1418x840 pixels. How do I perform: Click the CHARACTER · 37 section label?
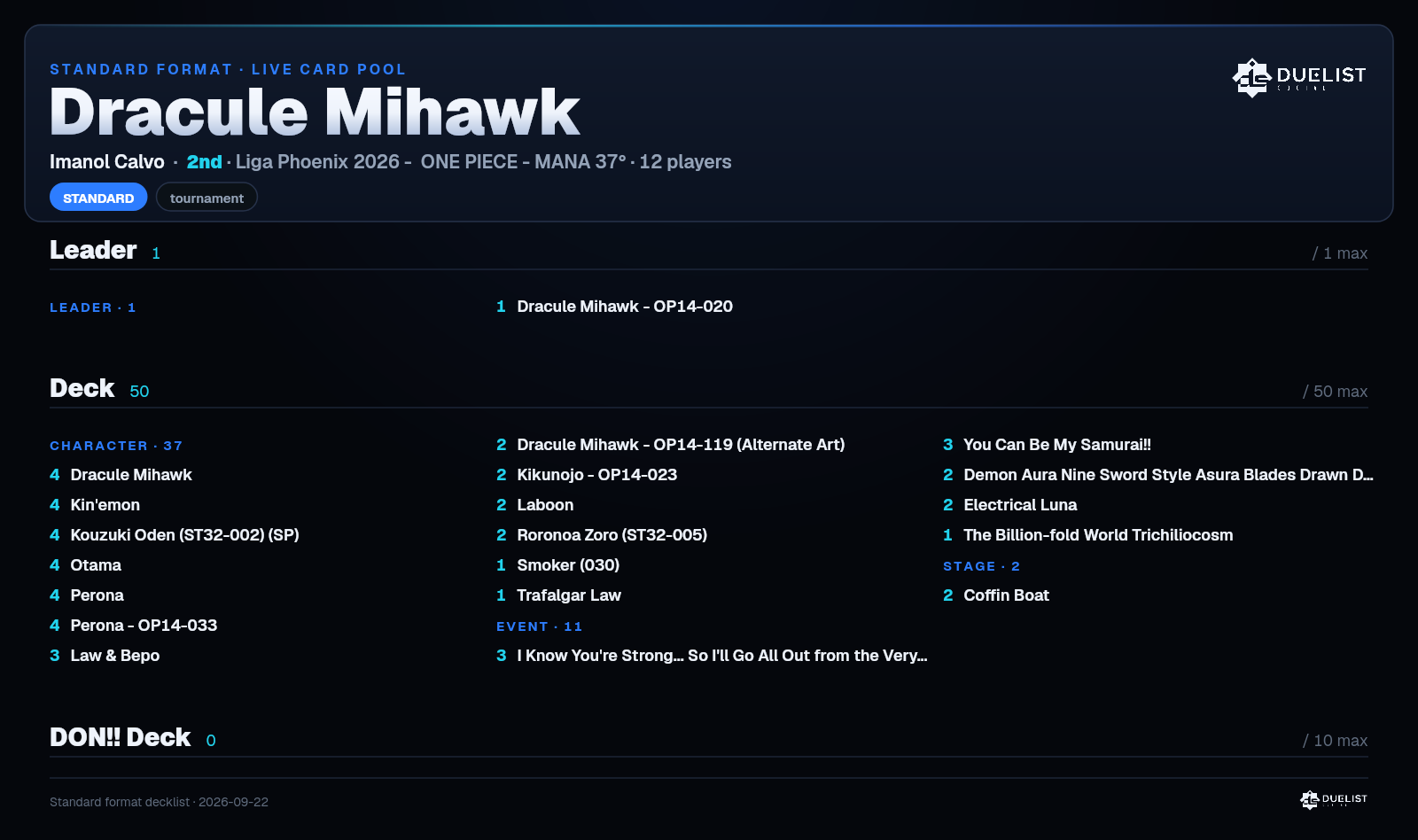click(x=116, y=446)
